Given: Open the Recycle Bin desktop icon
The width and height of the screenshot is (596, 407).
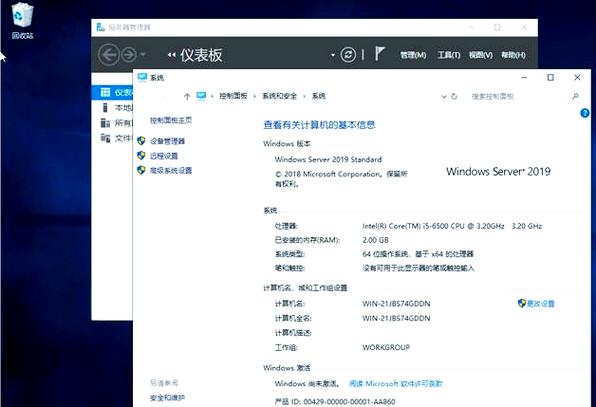Looking at the screenshot, I should coord(22,21).
